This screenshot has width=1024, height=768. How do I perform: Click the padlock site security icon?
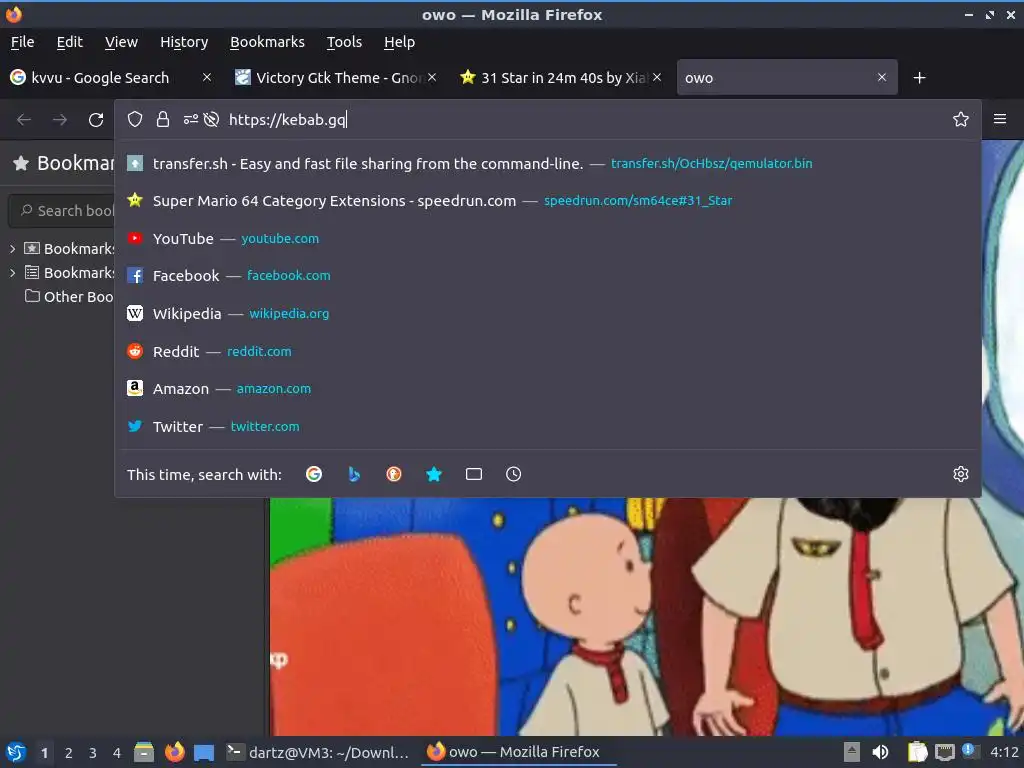(163, 120)
